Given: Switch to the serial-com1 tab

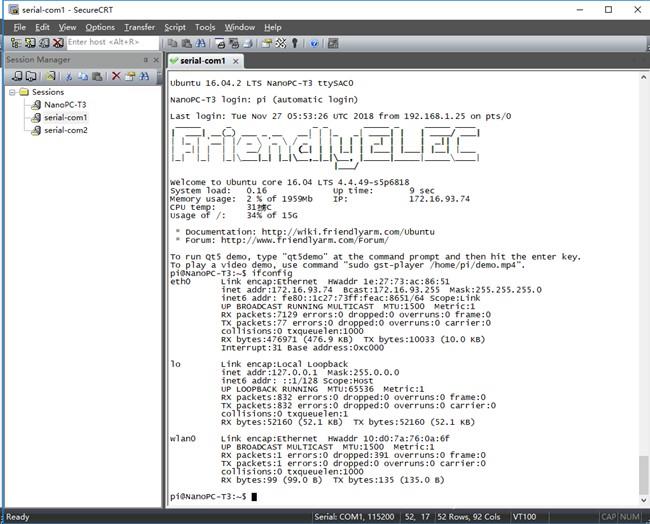Looking at the screenshot, I should pos(202,61).
